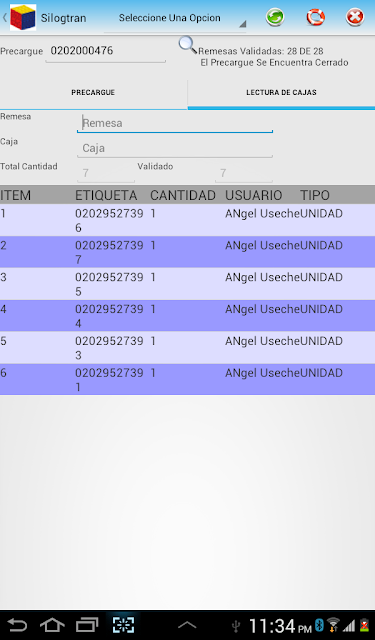The image size is (375, 640).
Task: Expand the up-chevron in navigation bar
Action: pos(187,625)
